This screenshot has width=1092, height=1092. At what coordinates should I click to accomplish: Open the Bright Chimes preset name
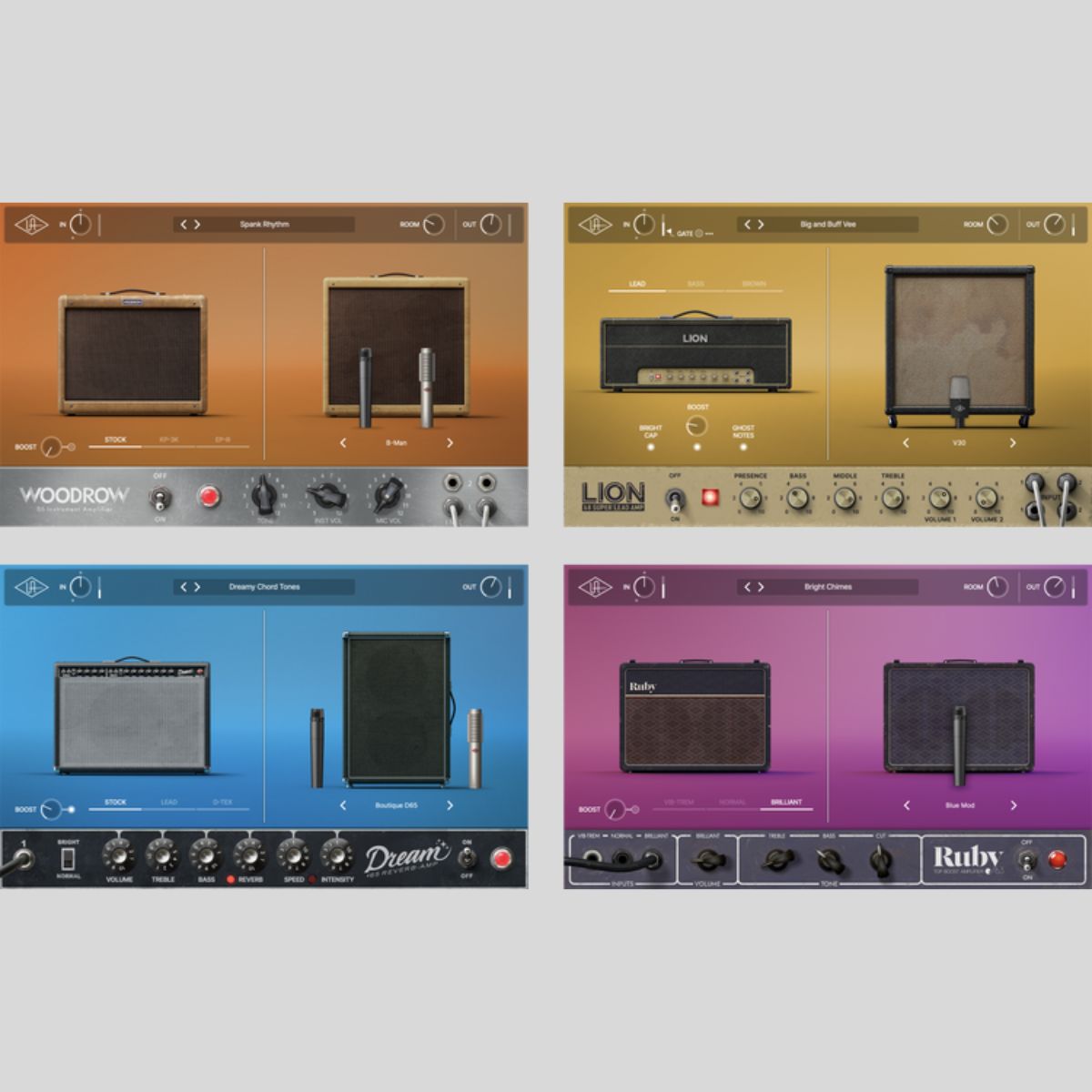coord(828,587)
